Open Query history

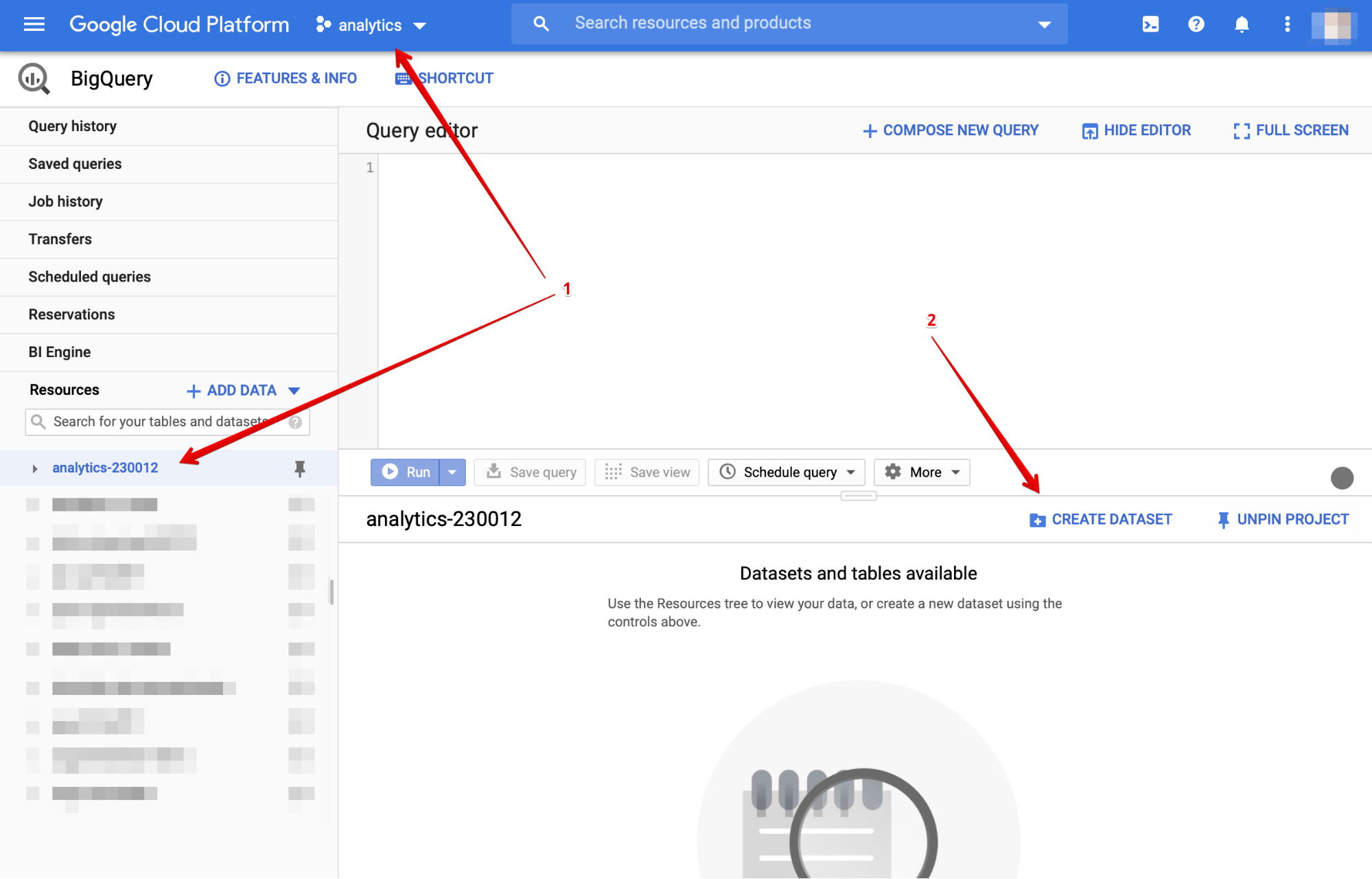pyautogui.click(x=169, y=126)
